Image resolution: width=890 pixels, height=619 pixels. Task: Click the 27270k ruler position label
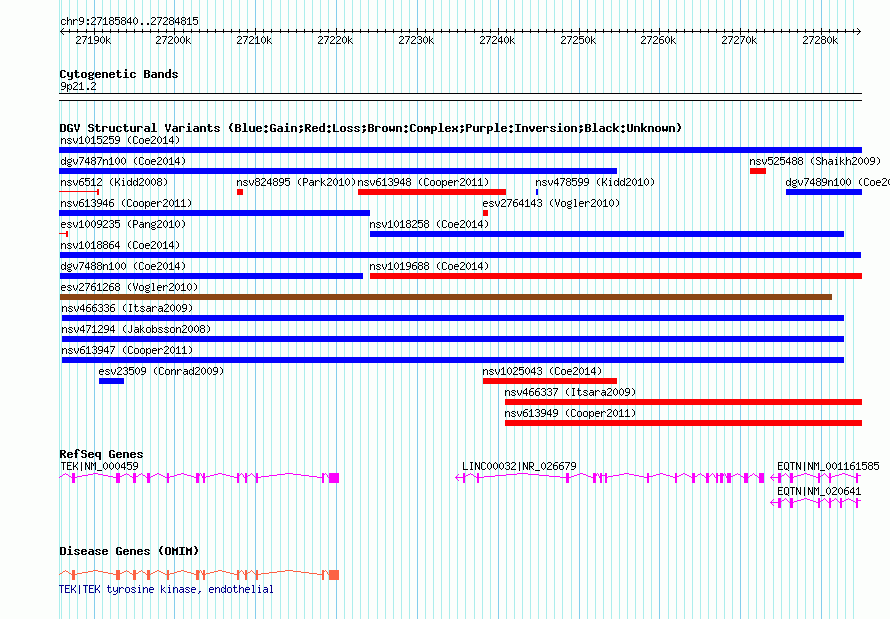(x=740, y=40)
